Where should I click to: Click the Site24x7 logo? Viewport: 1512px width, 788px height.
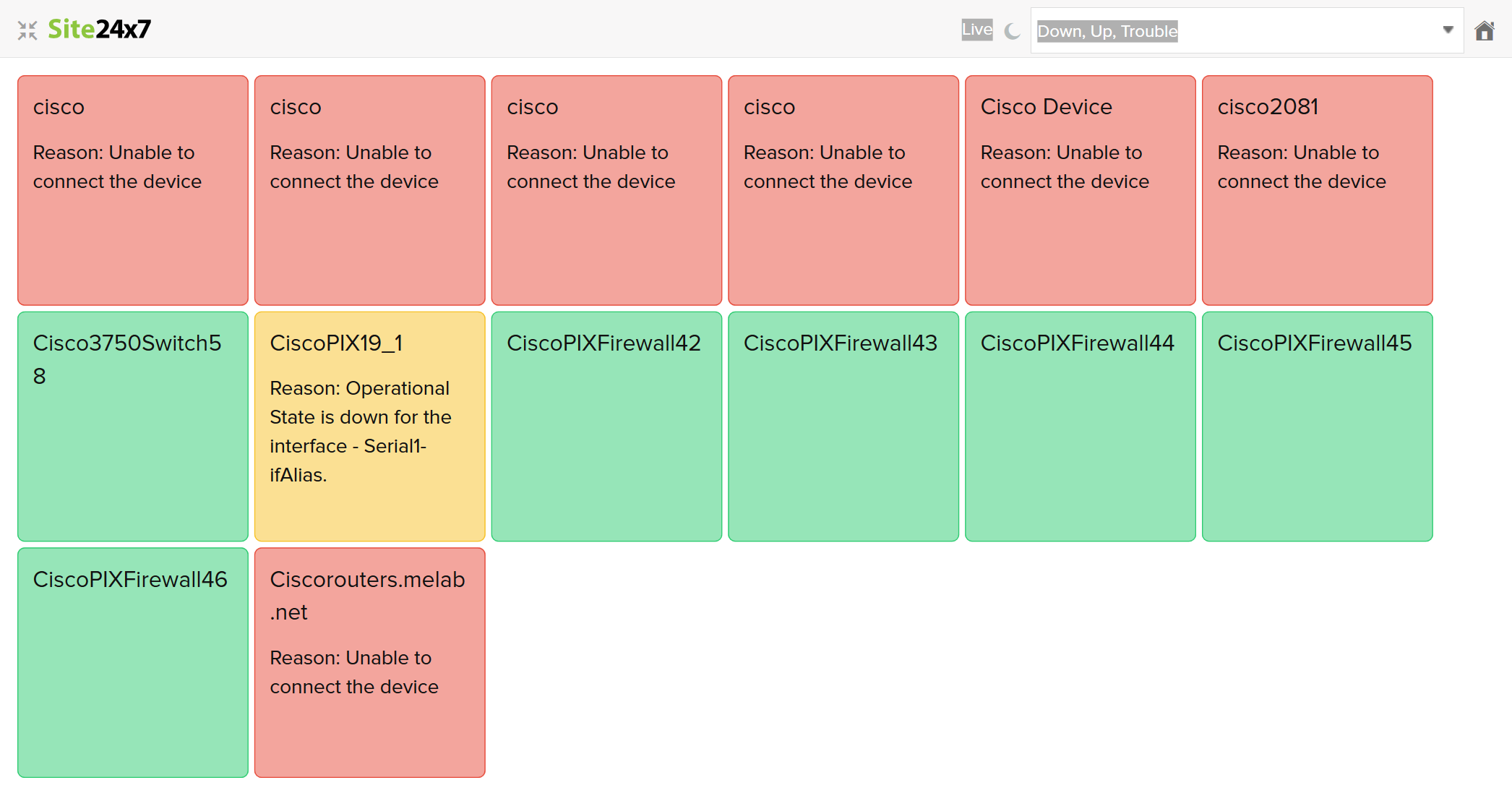100,29
